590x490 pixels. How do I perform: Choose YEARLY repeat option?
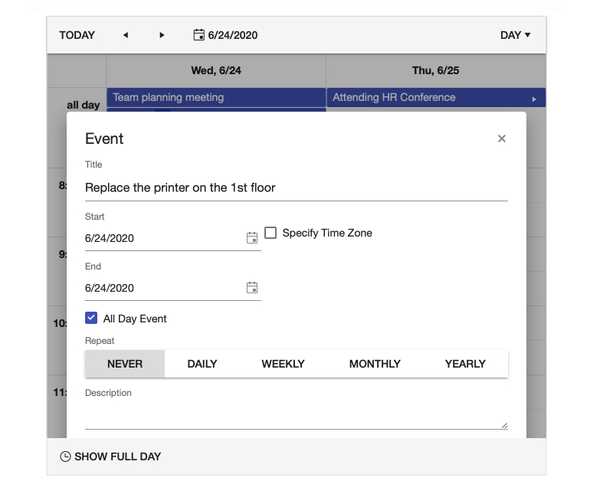coord(465,364)
